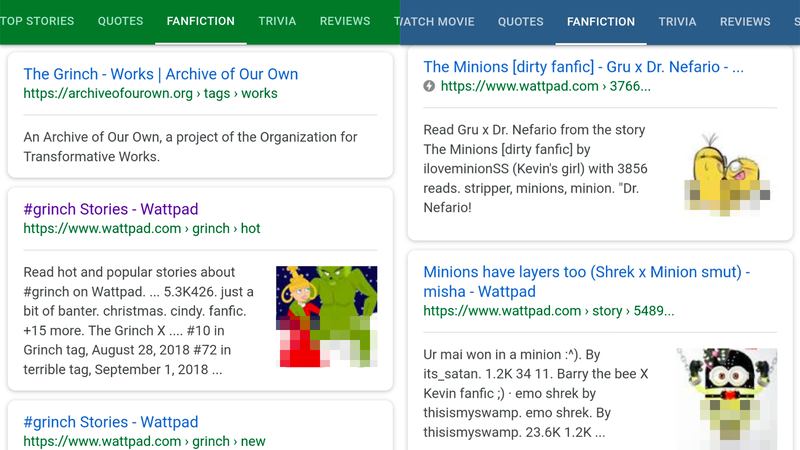Screen dimensions: 800x450
Task: Open the Grinch Wattpad story thumbnail
Action: pyautogui.click(x=327, y=316)
